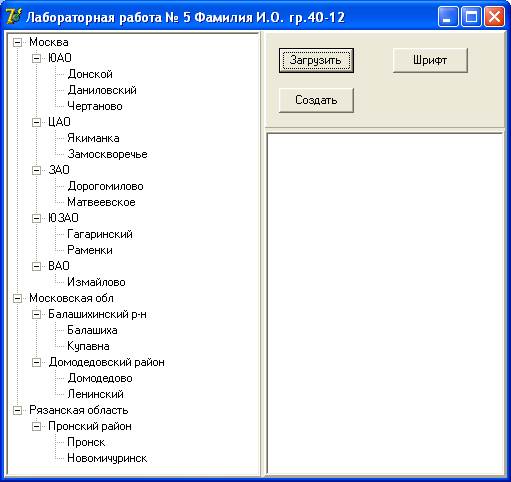This screenshot has height=482, width=511.
Task: Select the ЗАО label
Action: click(59, 170)
